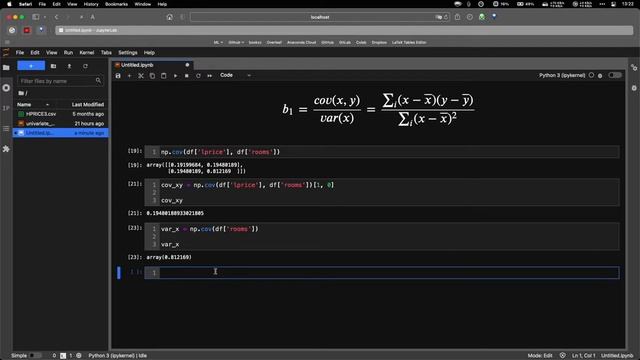
Task: Click the cov_xy code cell
Action: click(x=382, y=192)
